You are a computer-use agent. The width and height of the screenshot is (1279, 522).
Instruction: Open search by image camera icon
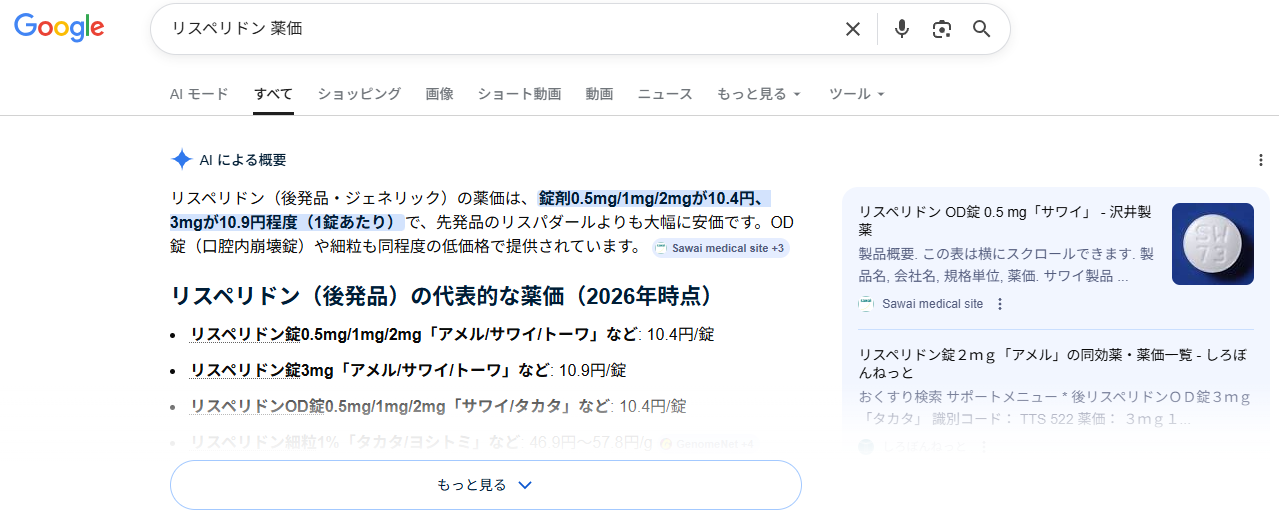point(941,29)
